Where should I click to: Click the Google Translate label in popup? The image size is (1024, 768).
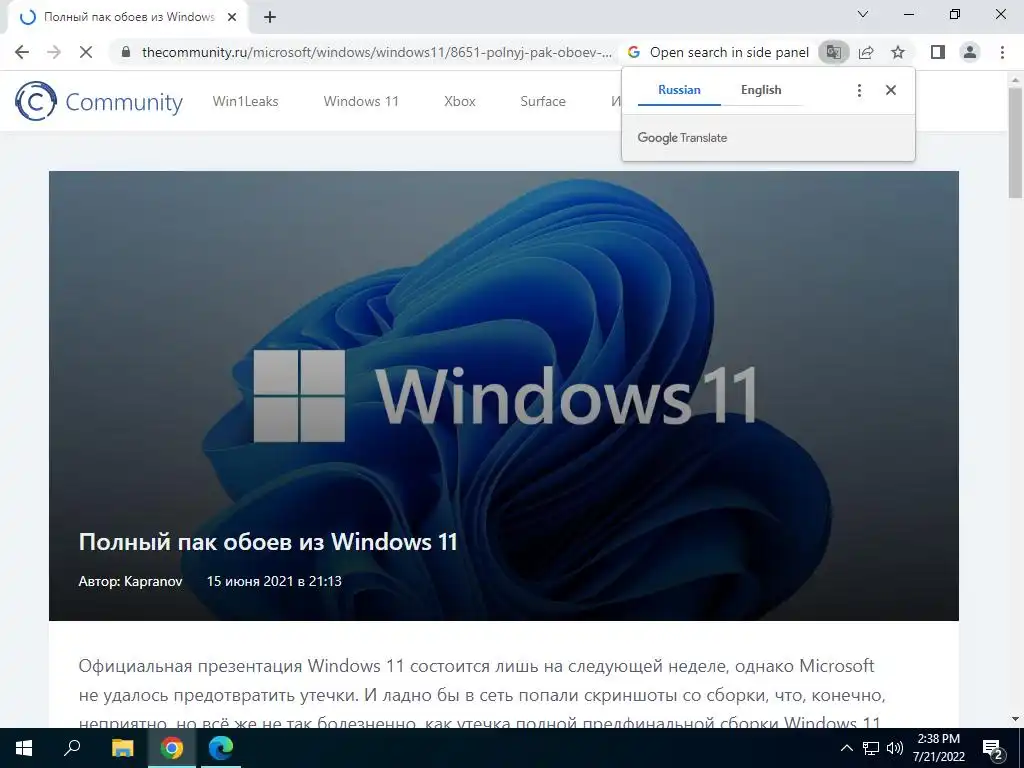(682, 138)
